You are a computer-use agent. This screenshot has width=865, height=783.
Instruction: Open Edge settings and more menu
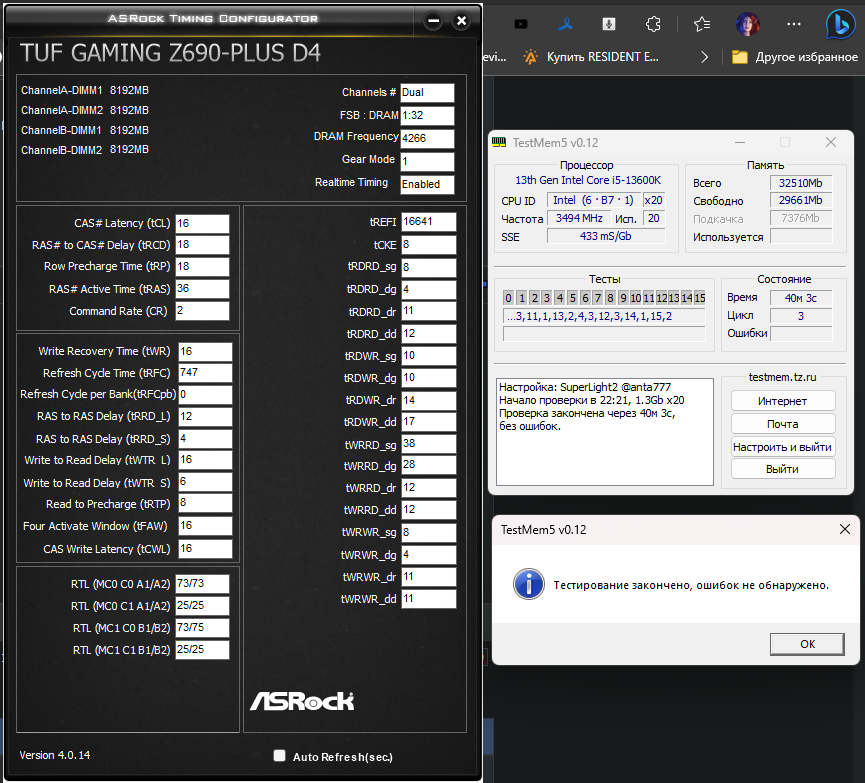pyautogui.click(x=794, y=24)
